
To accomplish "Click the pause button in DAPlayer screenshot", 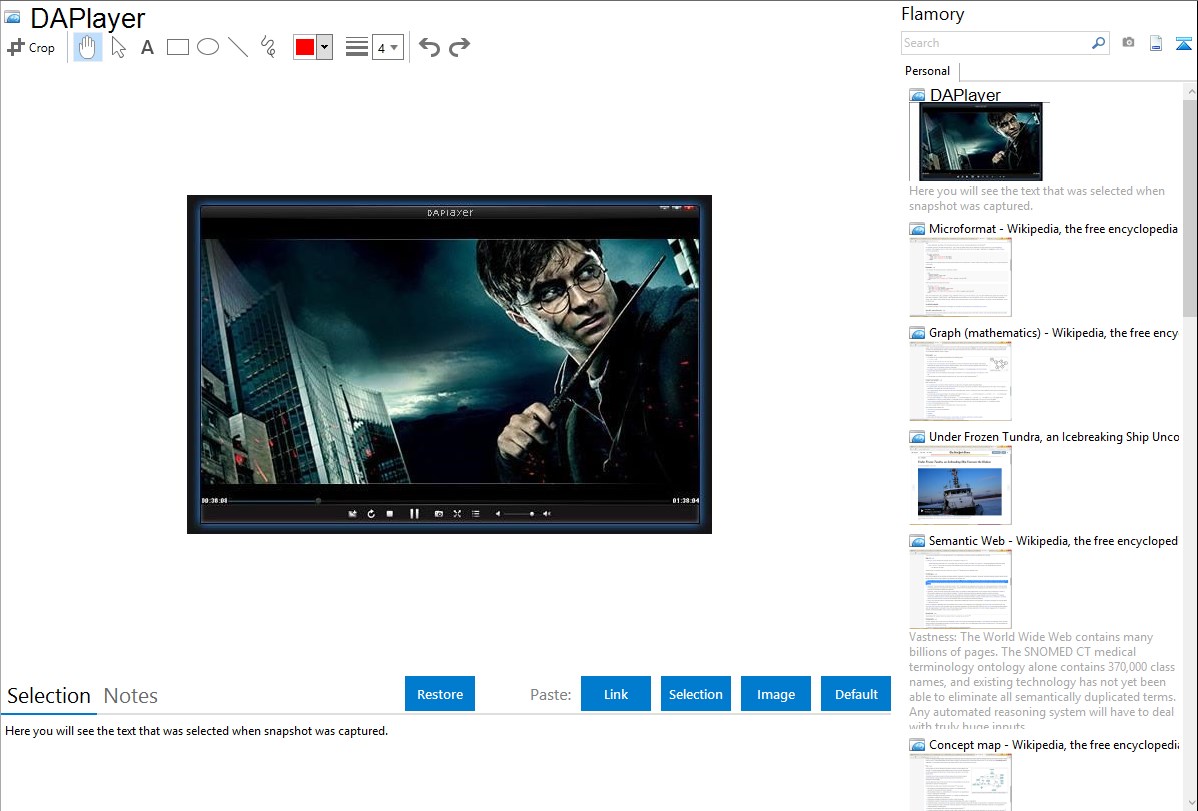I will (414, 514).
